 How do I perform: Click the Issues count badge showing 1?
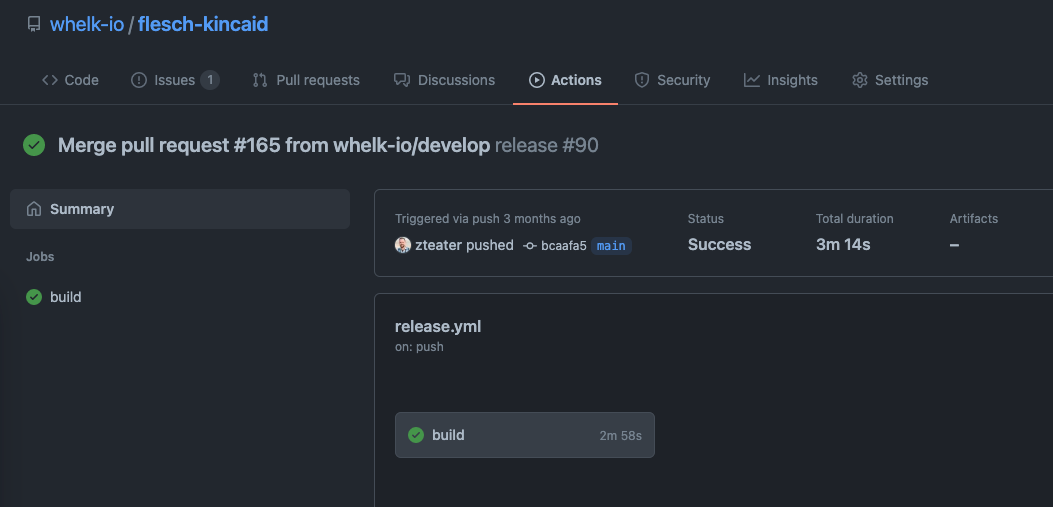click(210, 80)
